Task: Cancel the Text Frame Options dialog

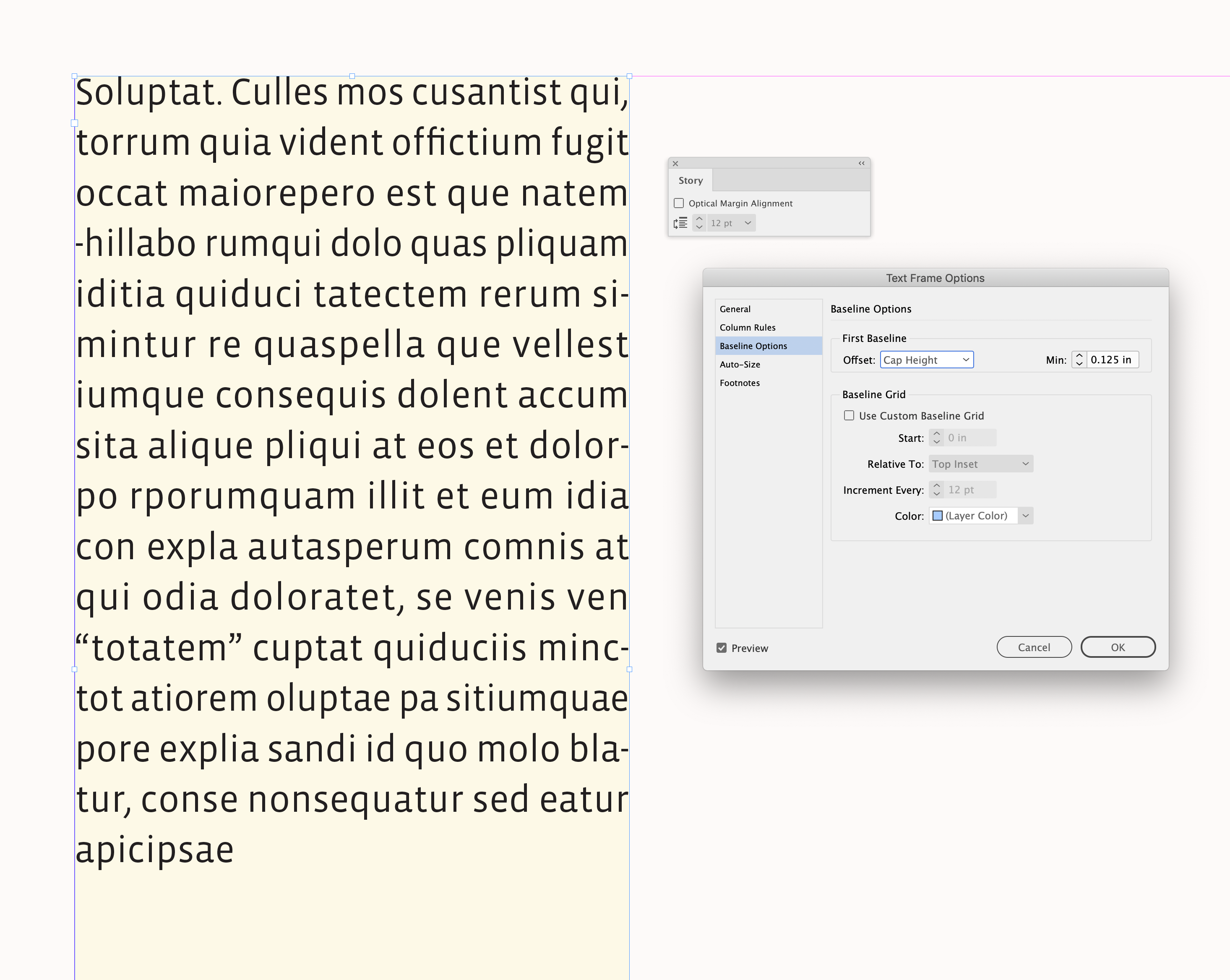Action: click(x=1034, y=647)
